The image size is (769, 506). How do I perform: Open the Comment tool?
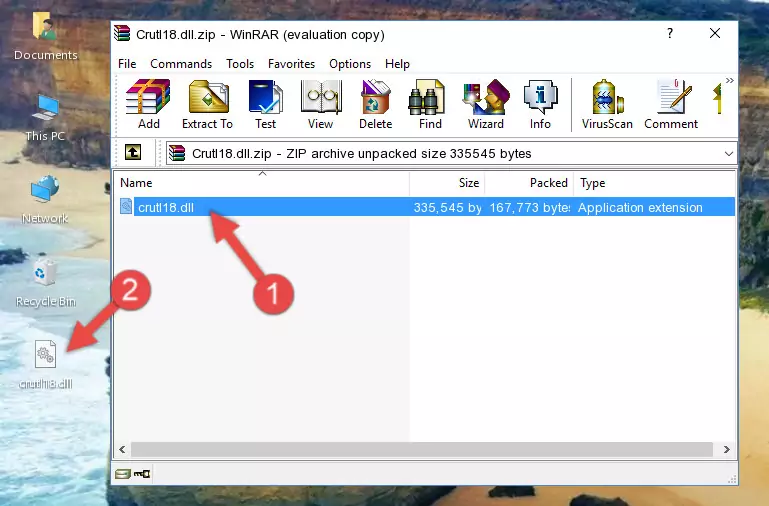pyautogui.click(x=671, y=104)
